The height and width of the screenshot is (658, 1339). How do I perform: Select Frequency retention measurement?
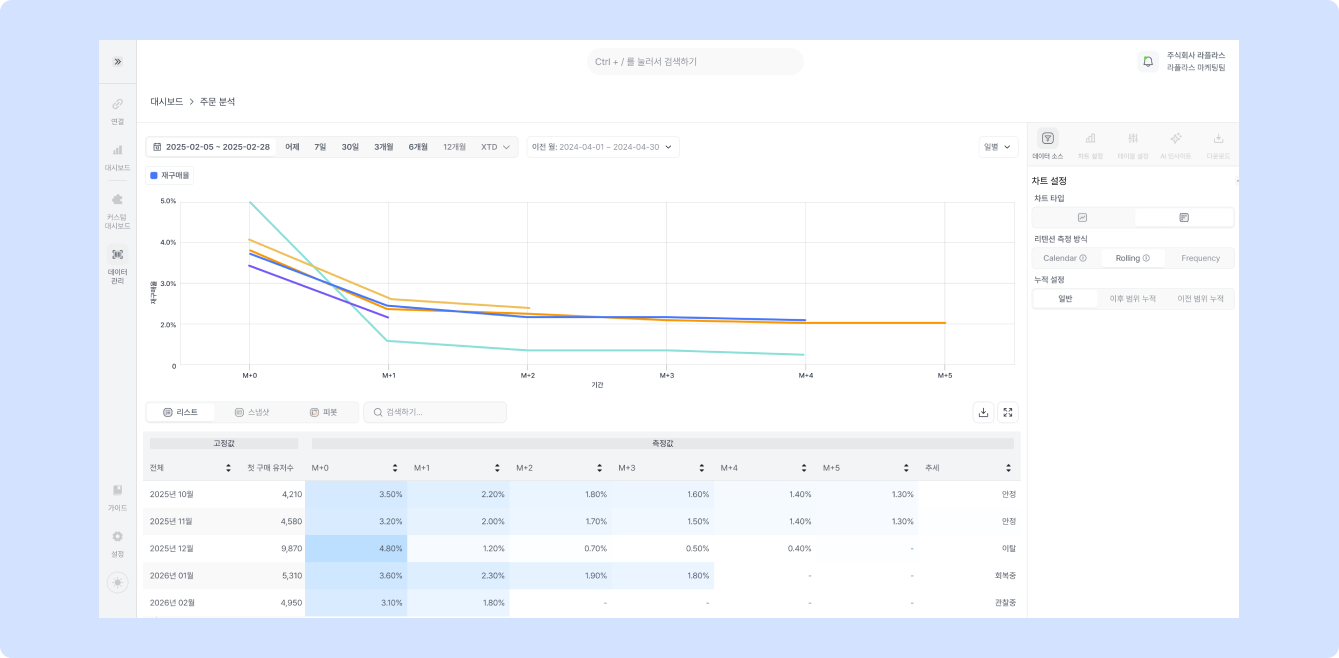coord(1200,258)
